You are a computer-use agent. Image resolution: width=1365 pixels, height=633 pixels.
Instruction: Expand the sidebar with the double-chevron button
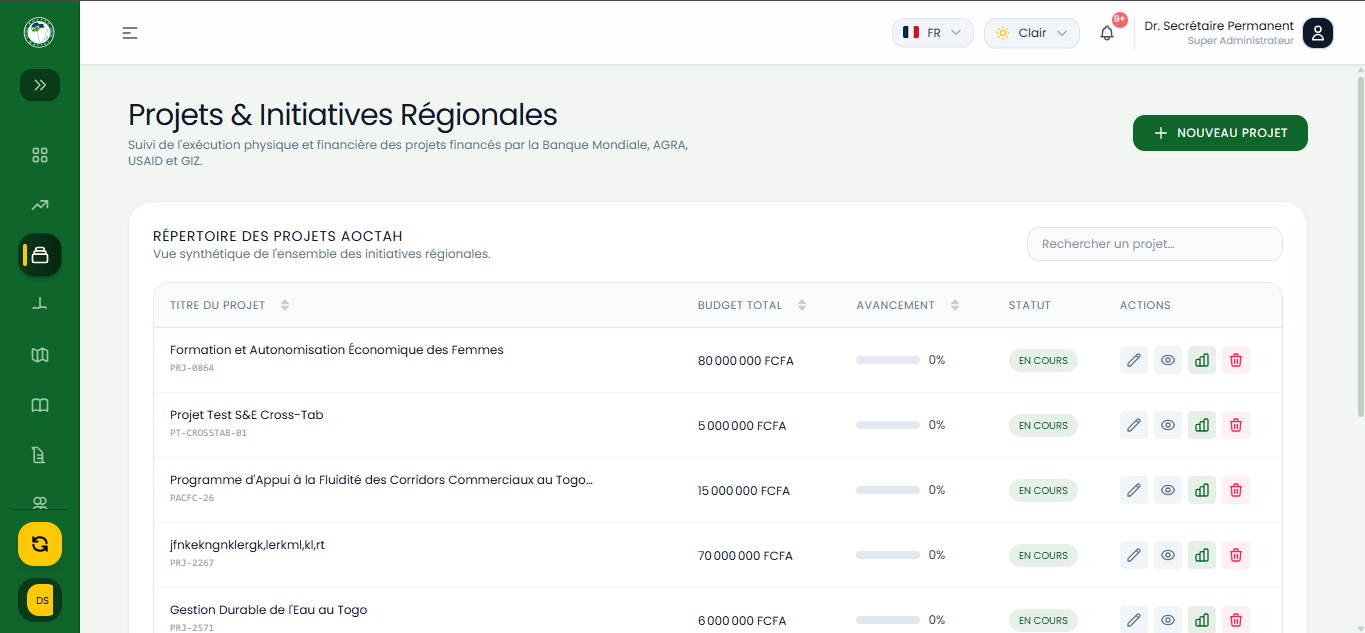point(40,85)
